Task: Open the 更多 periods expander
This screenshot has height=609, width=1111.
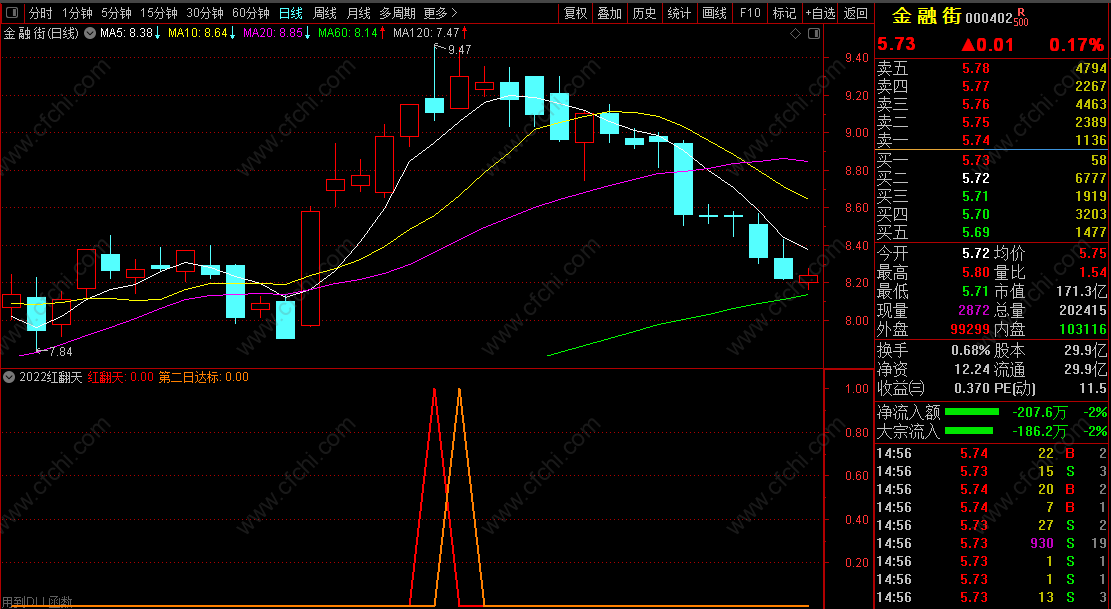Action: pyautogui.click(x=441, y=13)
